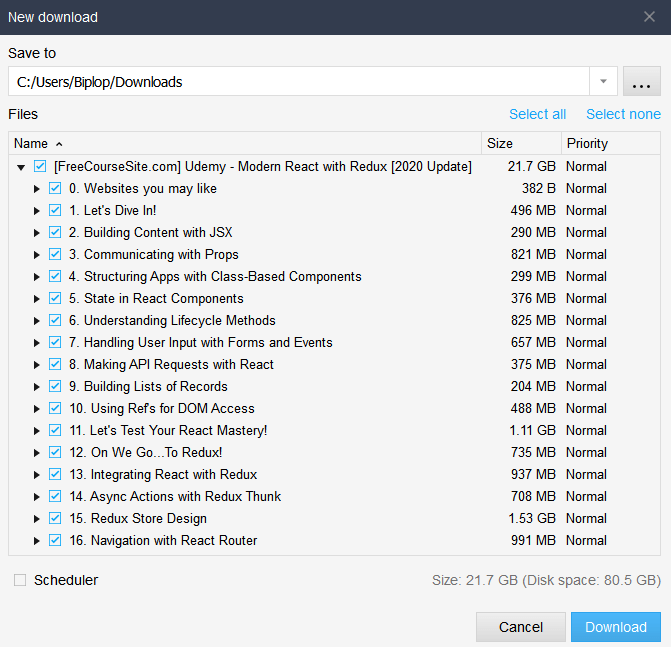Viewport: 671px width, 647px height.
Task: Click priority Normal of '0. Websites you may like'
Action: coord(586,188)
